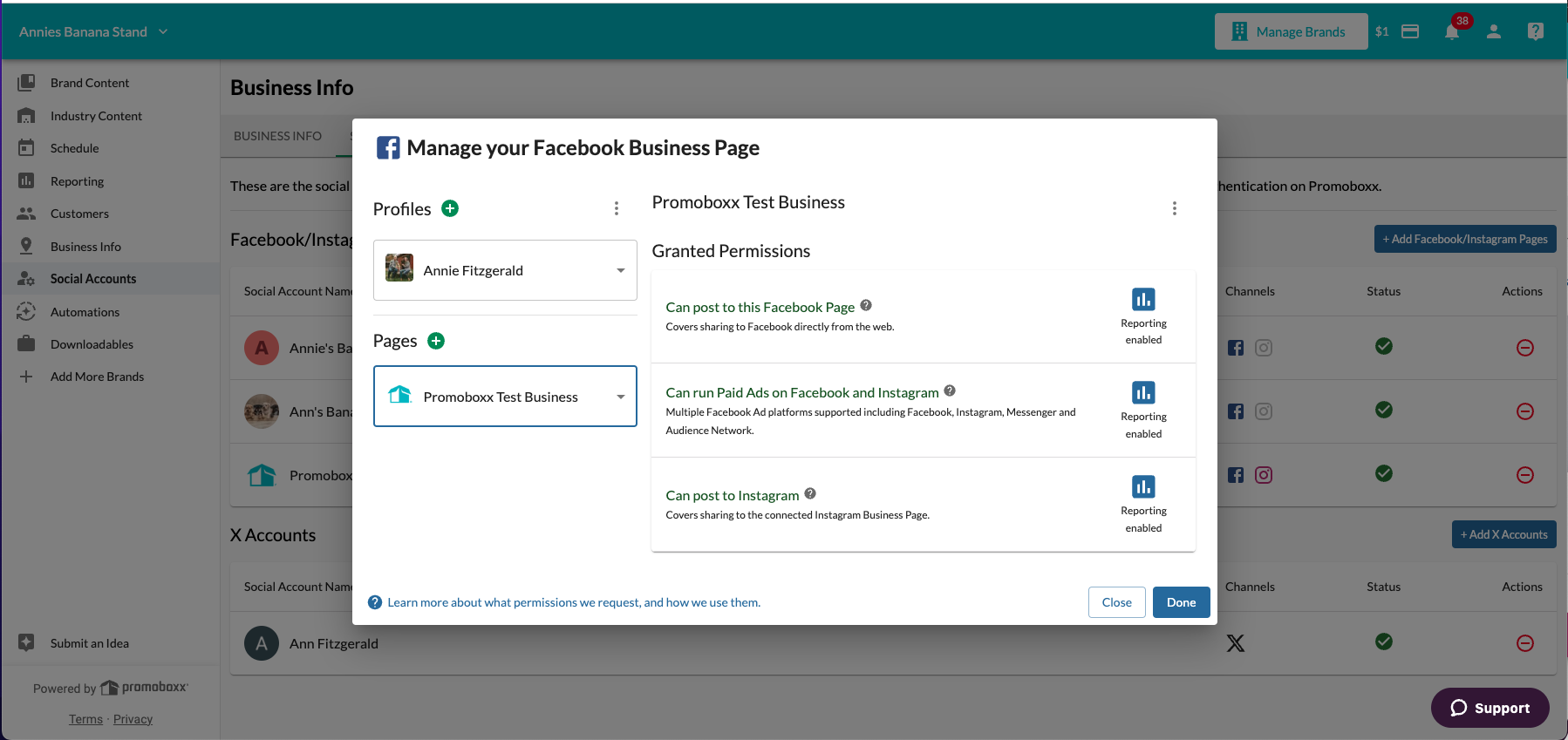Open Automations in the sidebar
1568x740 pixels.
click(85, 312)
